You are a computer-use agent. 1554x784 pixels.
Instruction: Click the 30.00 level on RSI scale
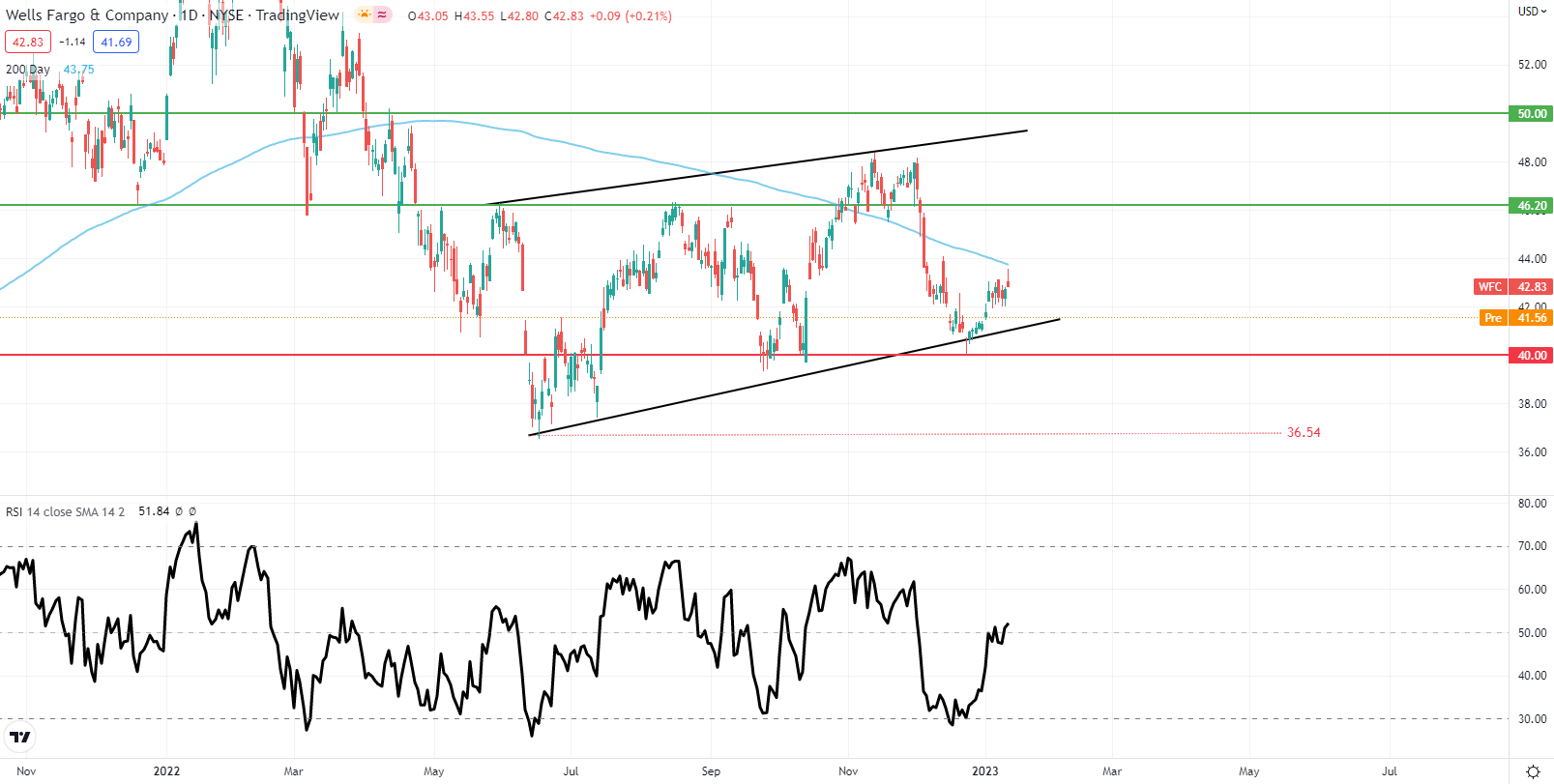click(1532, 718)
